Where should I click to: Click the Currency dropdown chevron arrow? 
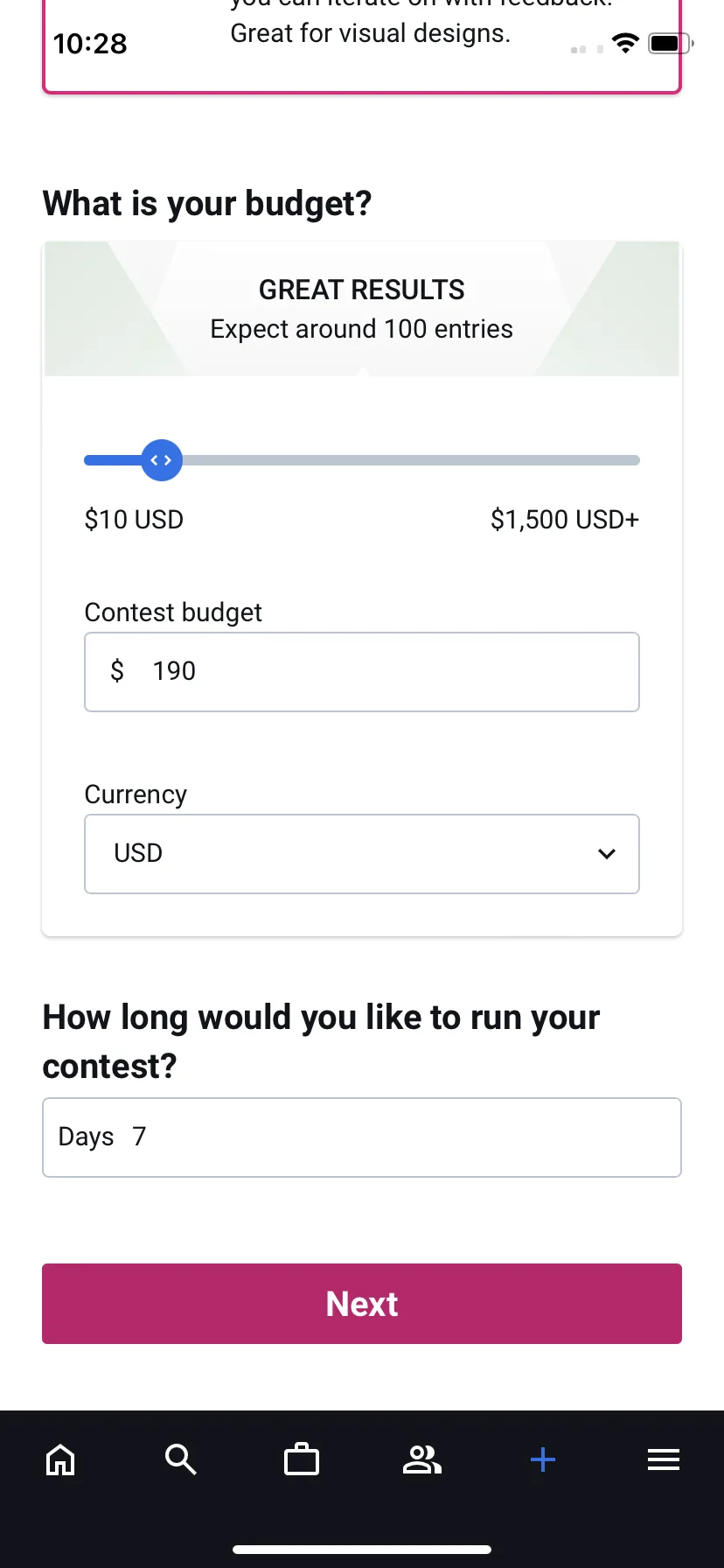click(607, 854)
